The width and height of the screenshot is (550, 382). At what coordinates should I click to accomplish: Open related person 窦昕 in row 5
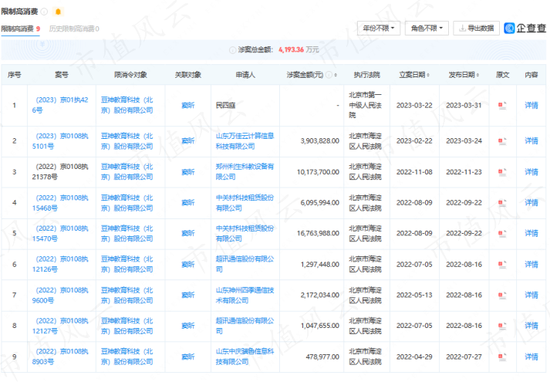[188, 233]
